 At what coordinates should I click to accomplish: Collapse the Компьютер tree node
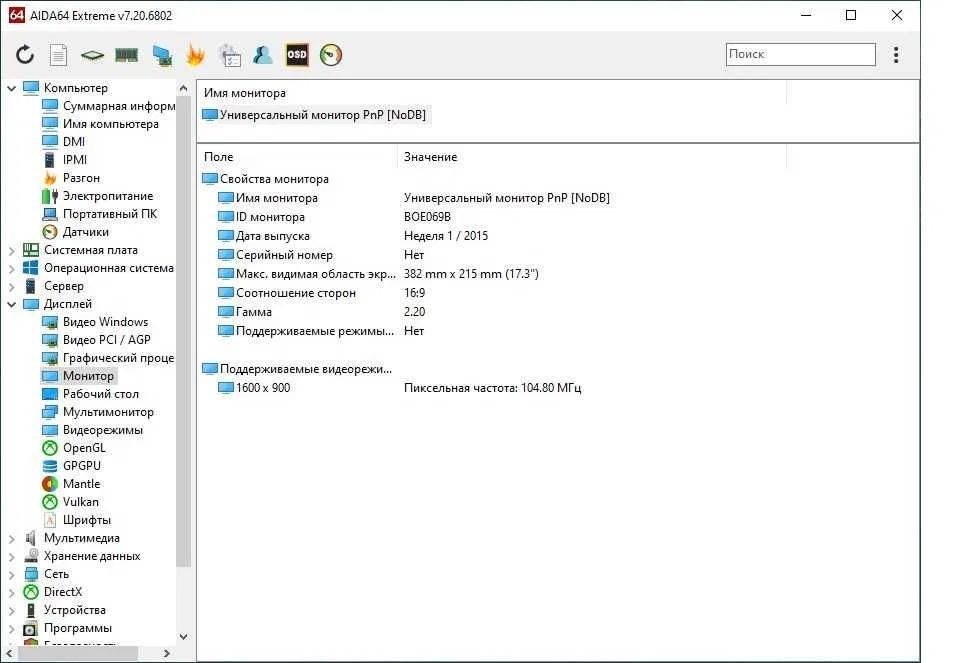(x=11, y=88)
